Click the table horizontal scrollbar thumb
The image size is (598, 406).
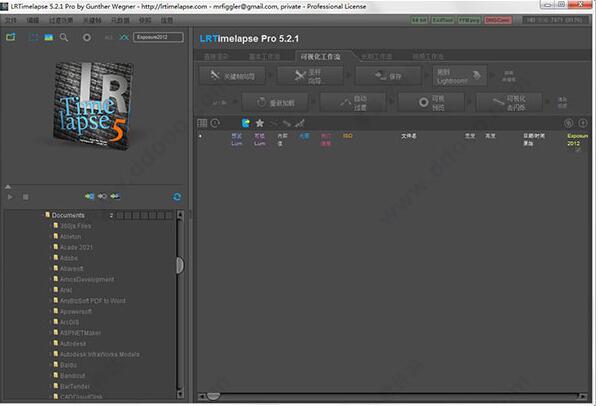(214, 396)
